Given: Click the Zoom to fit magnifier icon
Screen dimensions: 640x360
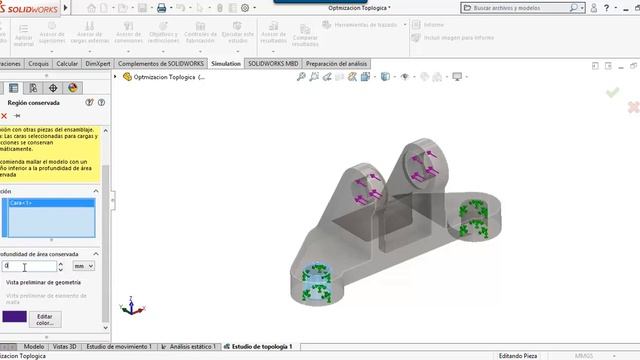Looking at the screenshot, I should coord(301,76).
